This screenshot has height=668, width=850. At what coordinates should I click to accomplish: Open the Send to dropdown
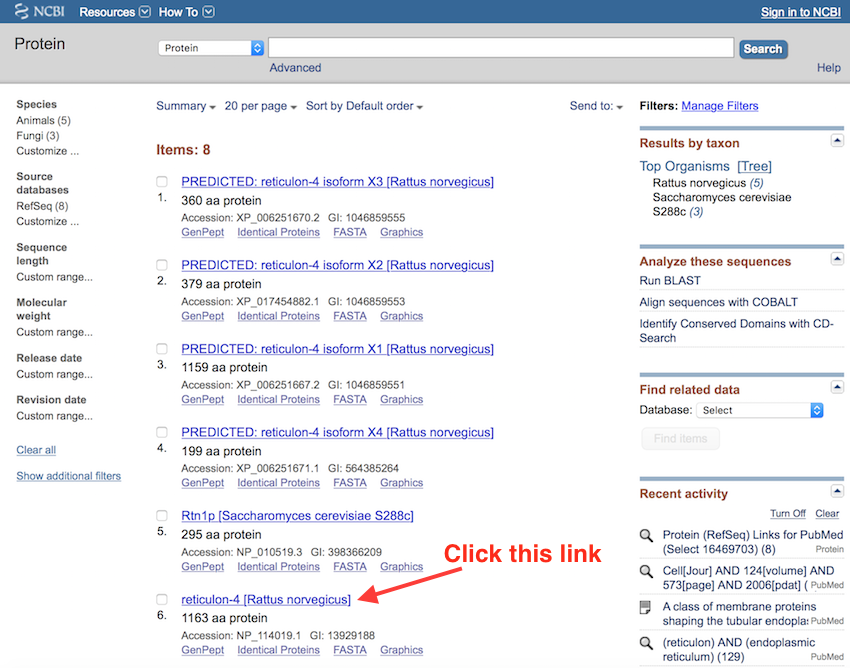pos(596,106)
